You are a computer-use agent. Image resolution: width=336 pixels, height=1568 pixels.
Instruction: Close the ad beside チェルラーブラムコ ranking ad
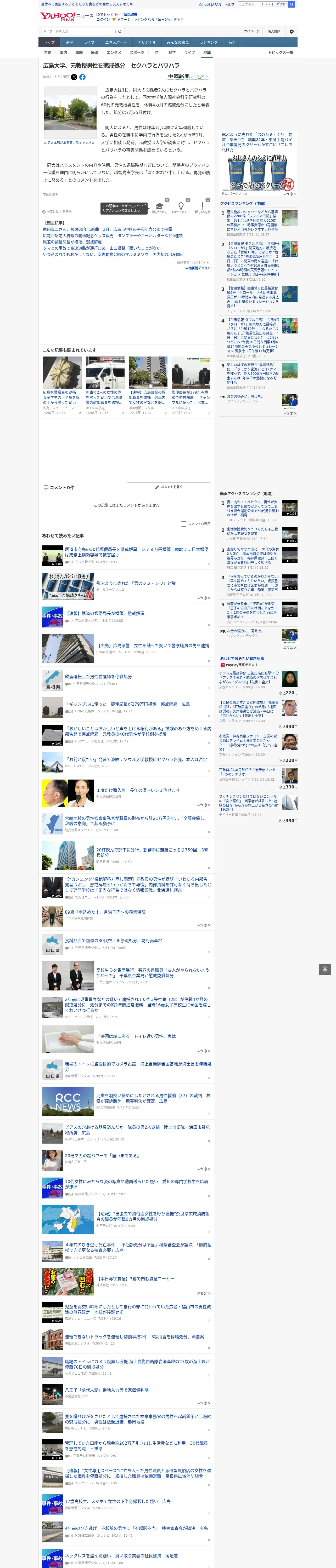pyautogui.click(x=295, y=194)
